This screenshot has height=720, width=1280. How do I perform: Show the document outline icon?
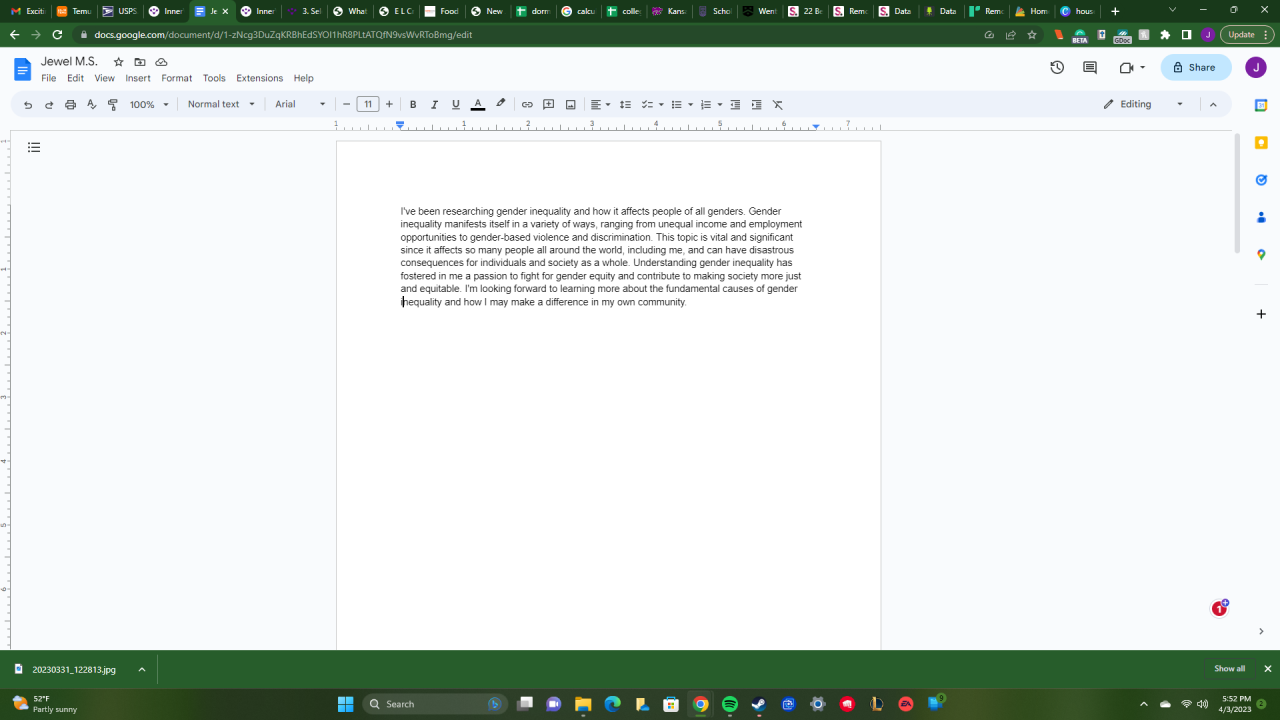point(34,148)
